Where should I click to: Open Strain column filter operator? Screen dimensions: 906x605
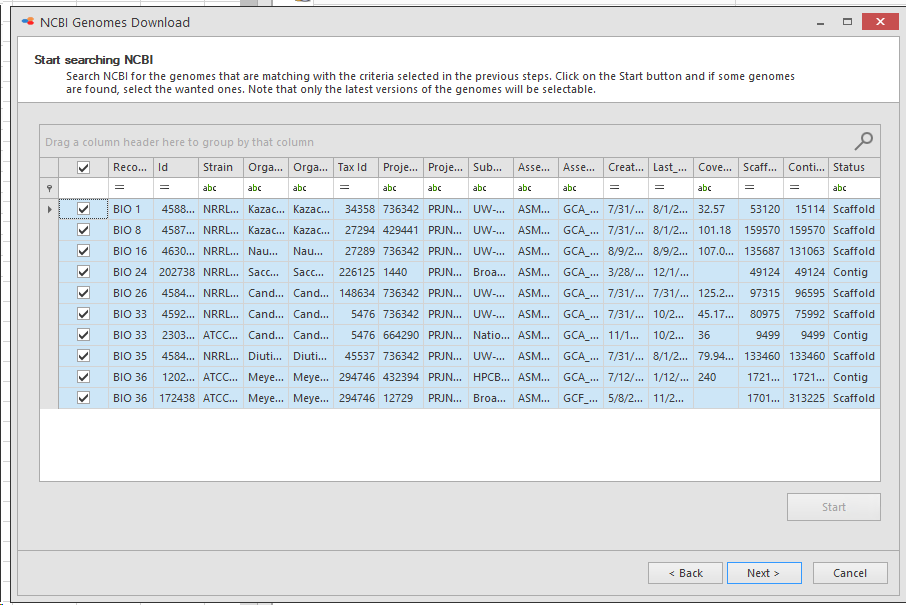pos(210,188)
